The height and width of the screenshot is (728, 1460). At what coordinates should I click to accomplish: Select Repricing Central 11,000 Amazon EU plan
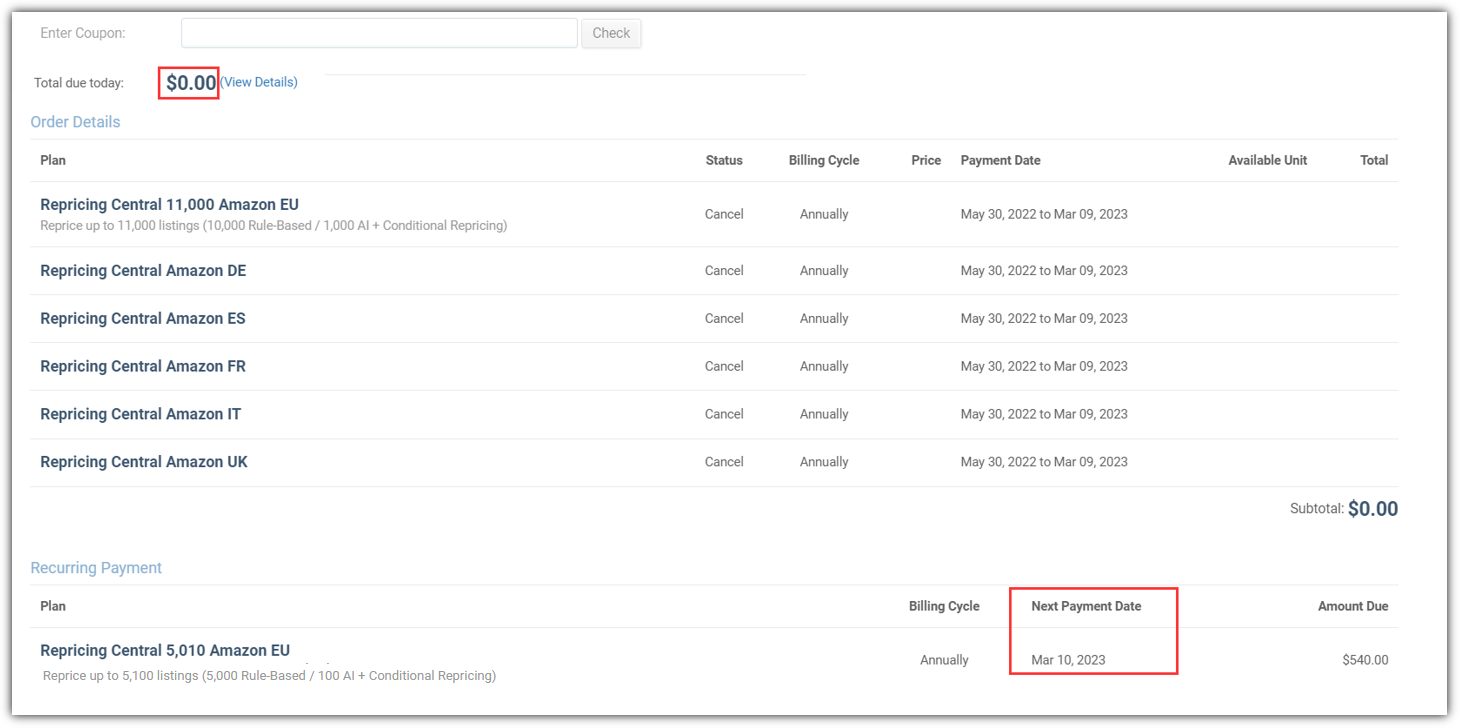coord(169,205)
